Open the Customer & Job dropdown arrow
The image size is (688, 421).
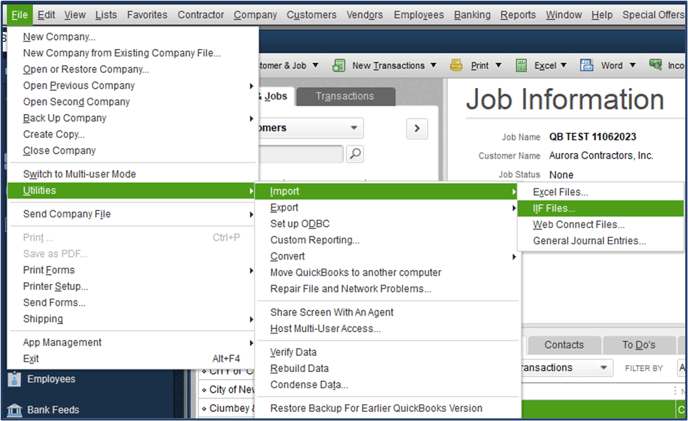point(315,65)
